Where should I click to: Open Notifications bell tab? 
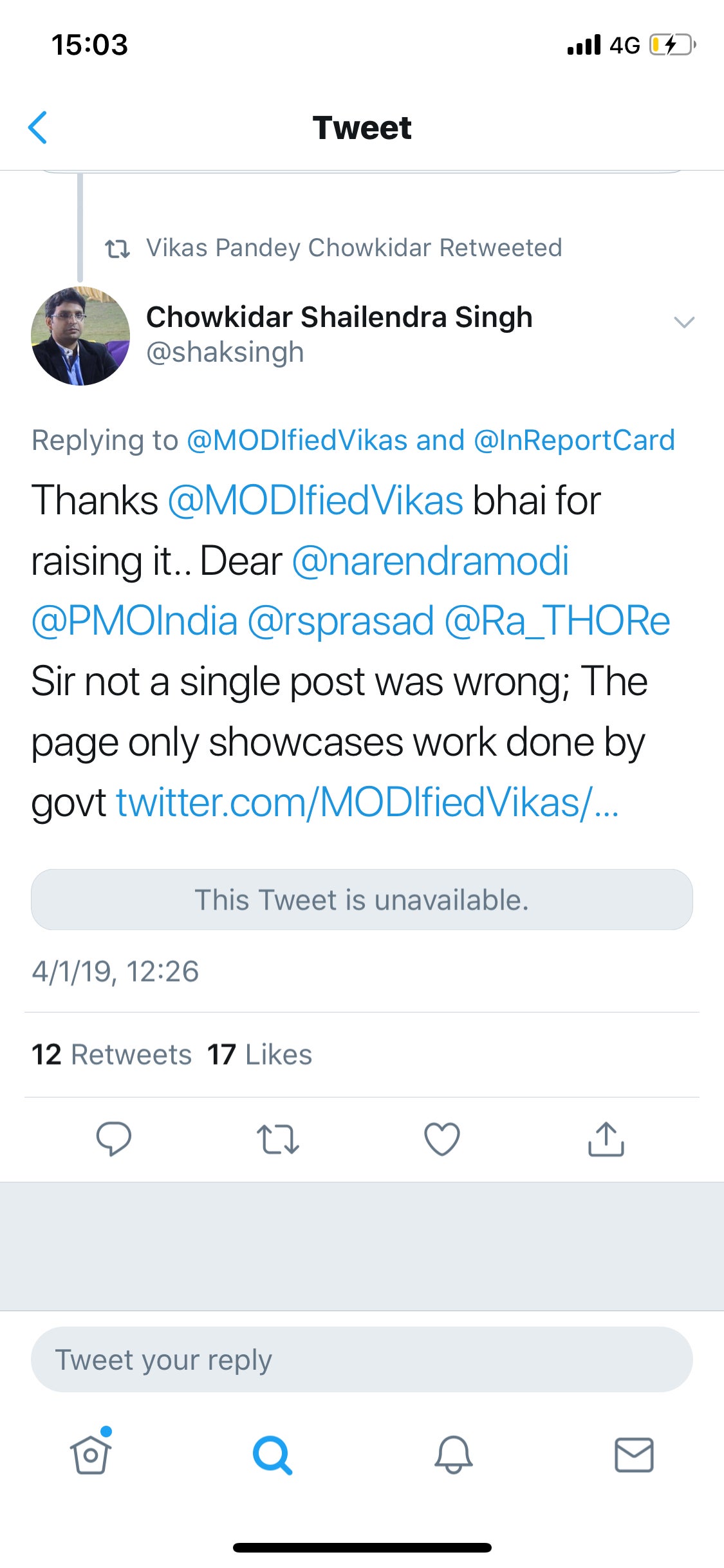click(454, 1455)
